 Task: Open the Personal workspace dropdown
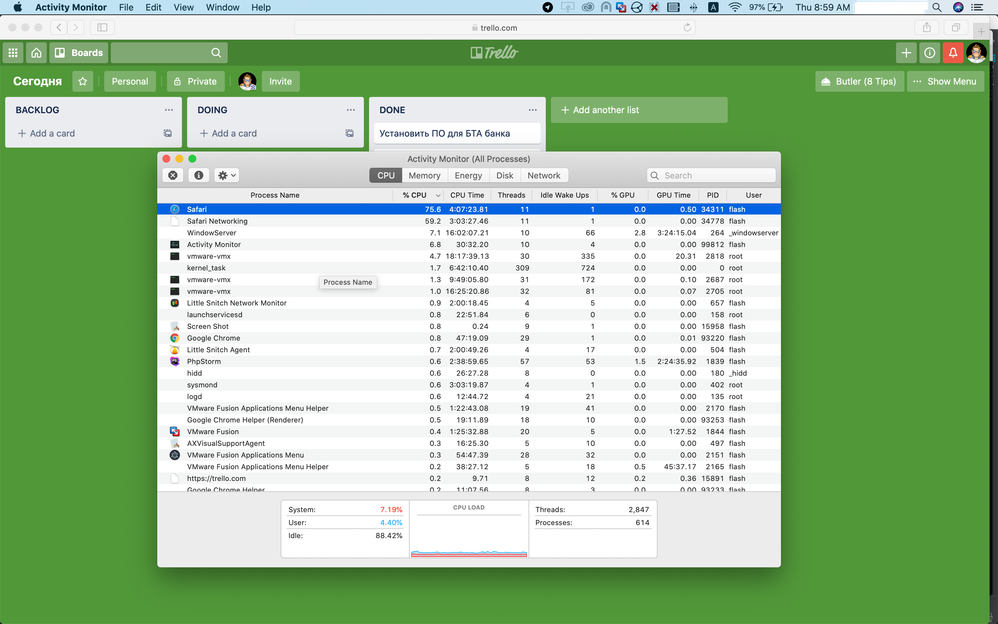point(130,82)
